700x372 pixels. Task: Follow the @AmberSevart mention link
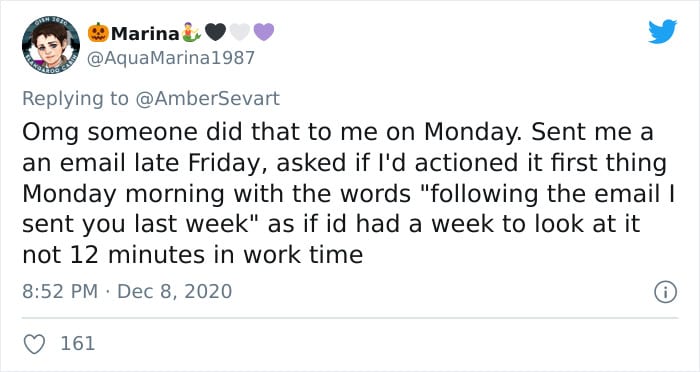207,98
